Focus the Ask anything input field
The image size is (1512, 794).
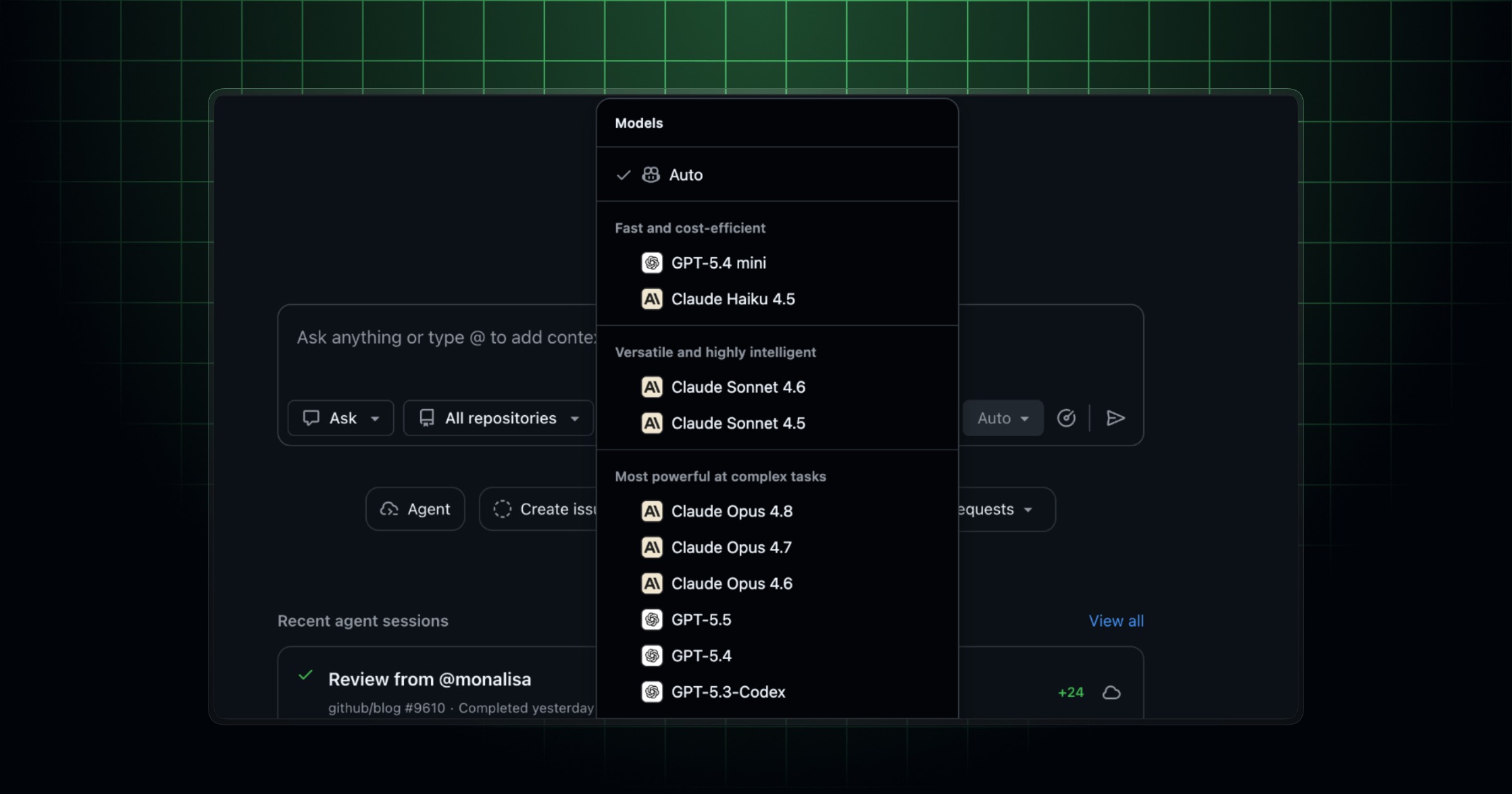click(x=445, y=338)
